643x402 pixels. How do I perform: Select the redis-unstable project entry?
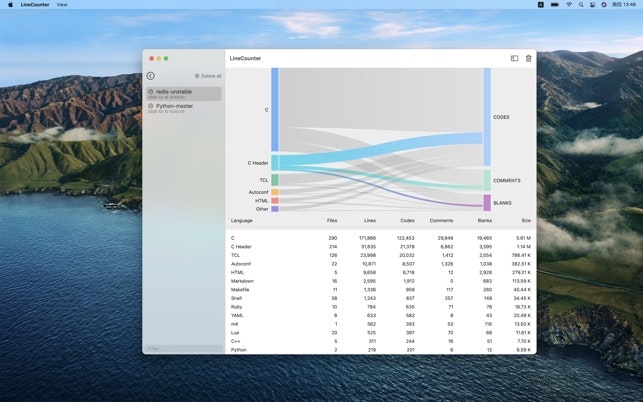[x=184, y=94]
